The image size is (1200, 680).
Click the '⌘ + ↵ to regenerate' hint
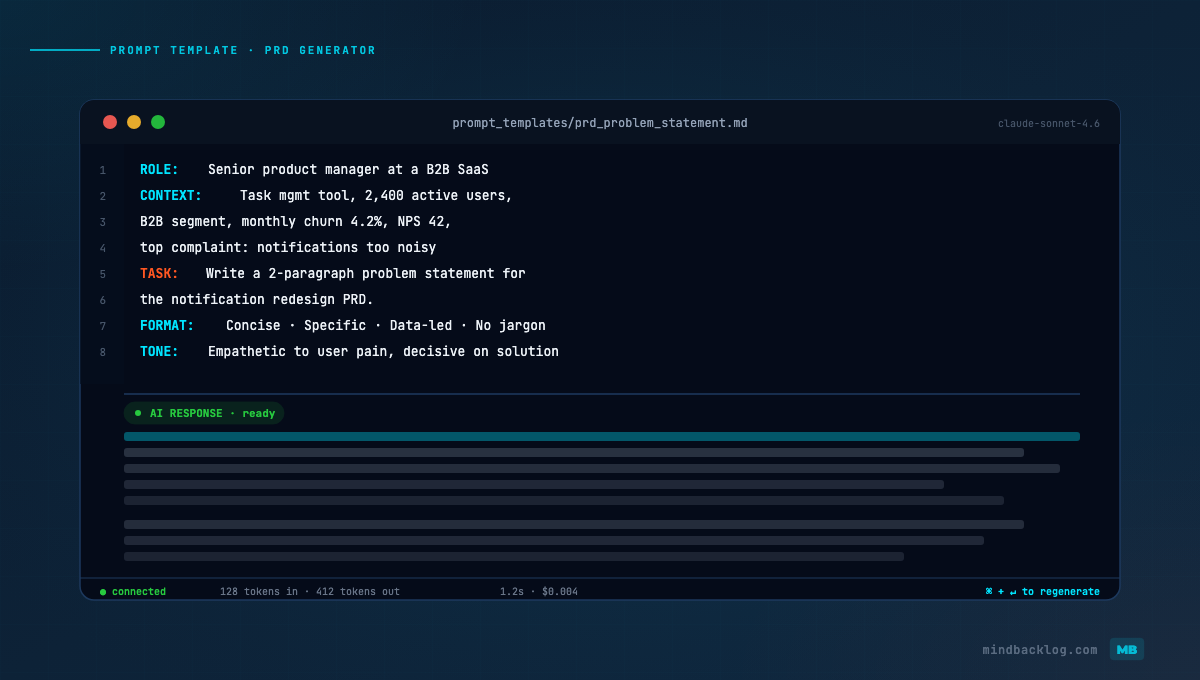coord(1042,592)
